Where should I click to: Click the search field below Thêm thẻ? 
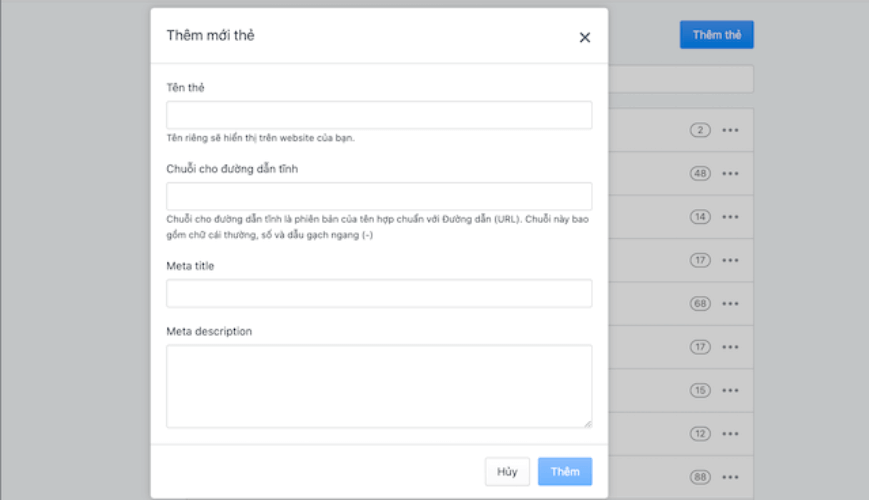pos(680,79)
